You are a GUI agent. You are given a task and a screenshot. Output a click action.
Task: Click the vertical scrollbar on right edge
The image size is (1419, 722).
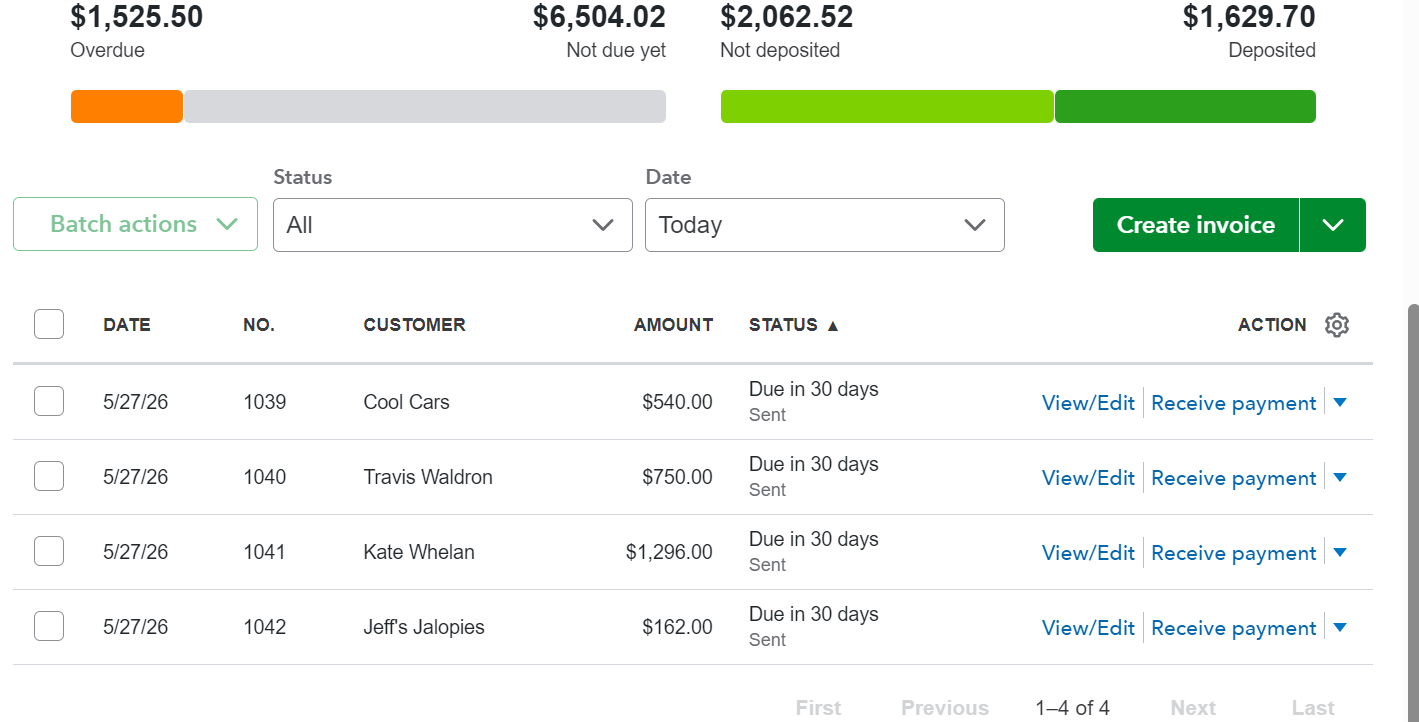point(1413,512)
